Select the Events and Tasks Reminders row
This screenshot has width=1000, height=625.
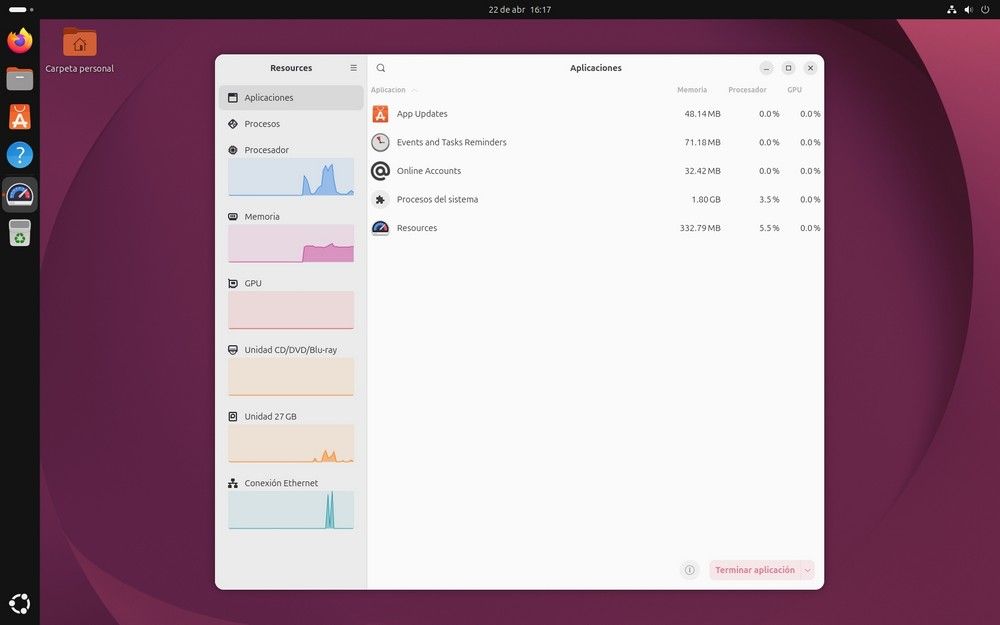point(596,142)
